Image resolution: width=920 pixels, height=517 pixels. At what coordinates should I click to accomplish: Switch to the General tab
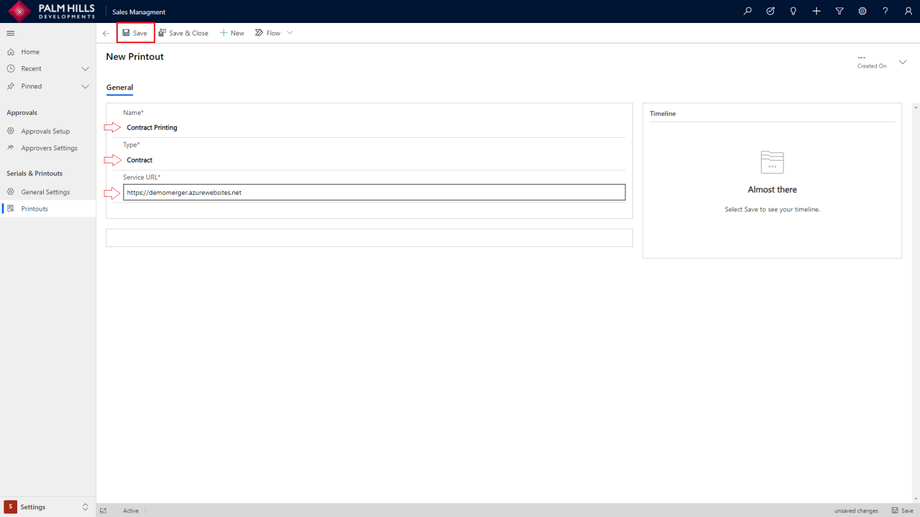[120, 87]
